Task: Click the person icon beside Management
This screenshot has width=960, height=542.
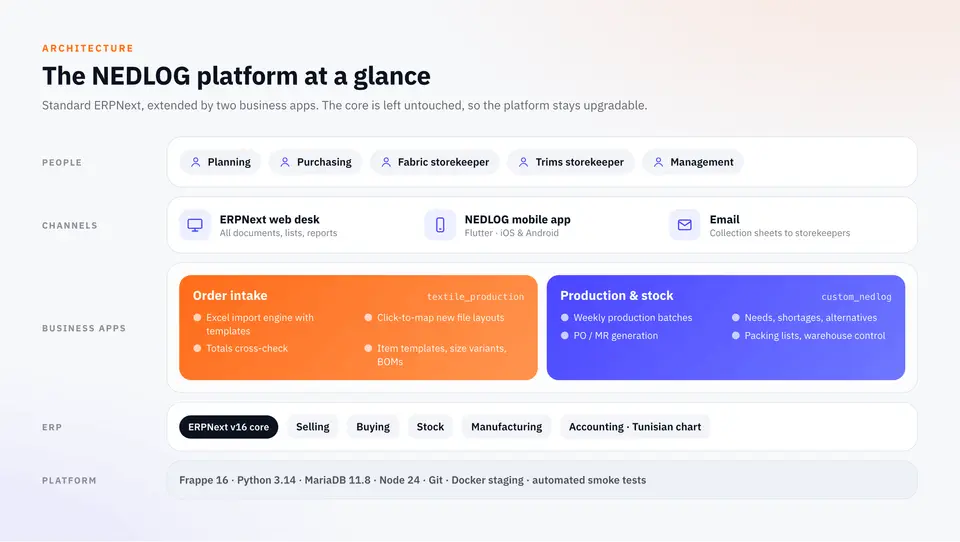Action: 658,162
